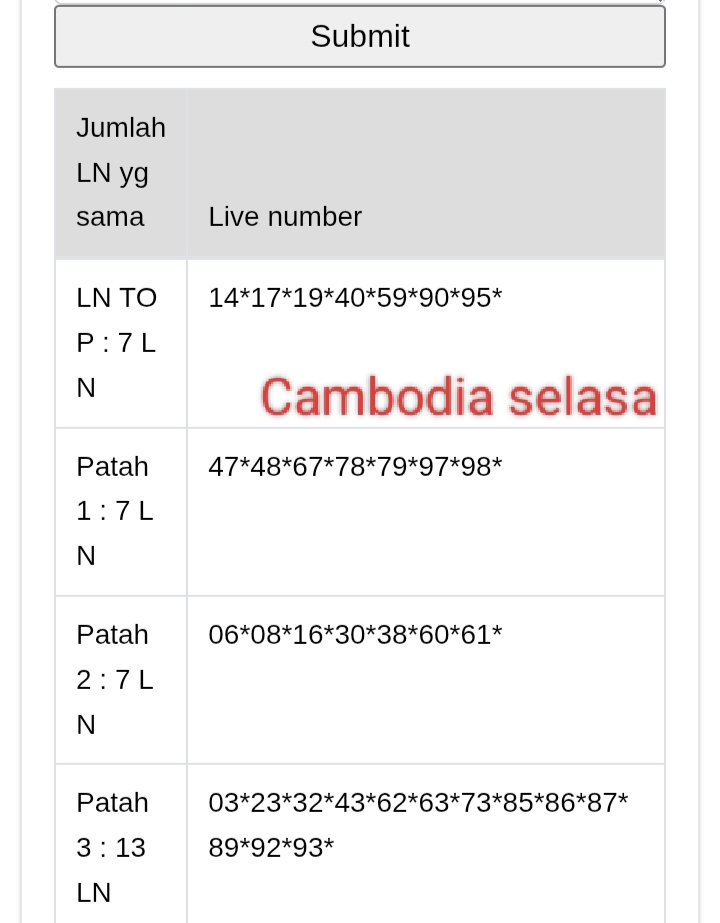Viewport: 720px width, 923px height.
Task: Select the 'Patah 3 : 13 LN' row label
Action: click(x=112, y=847)
